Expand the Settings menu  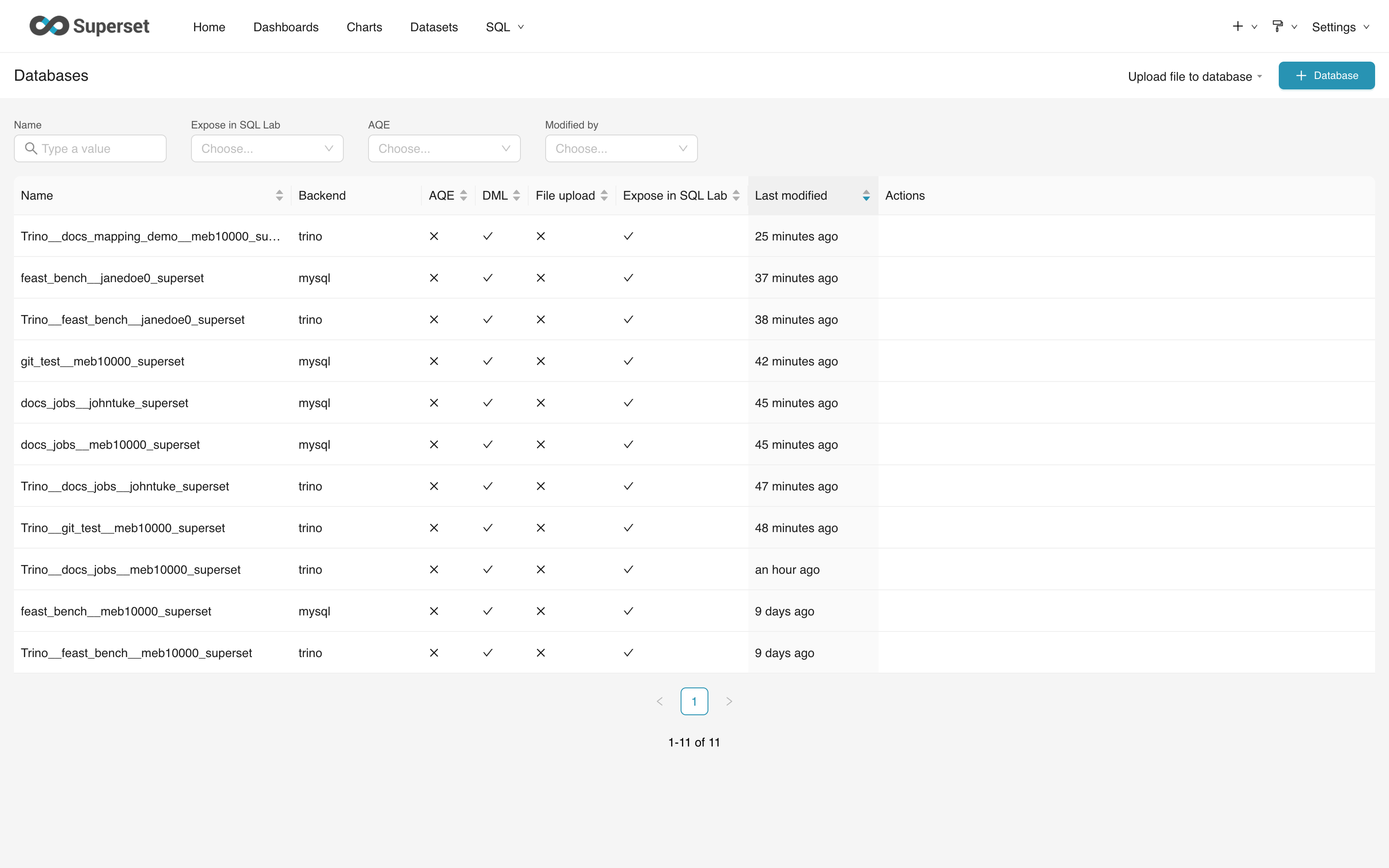pyautogui.click(x=1340, y=27)
